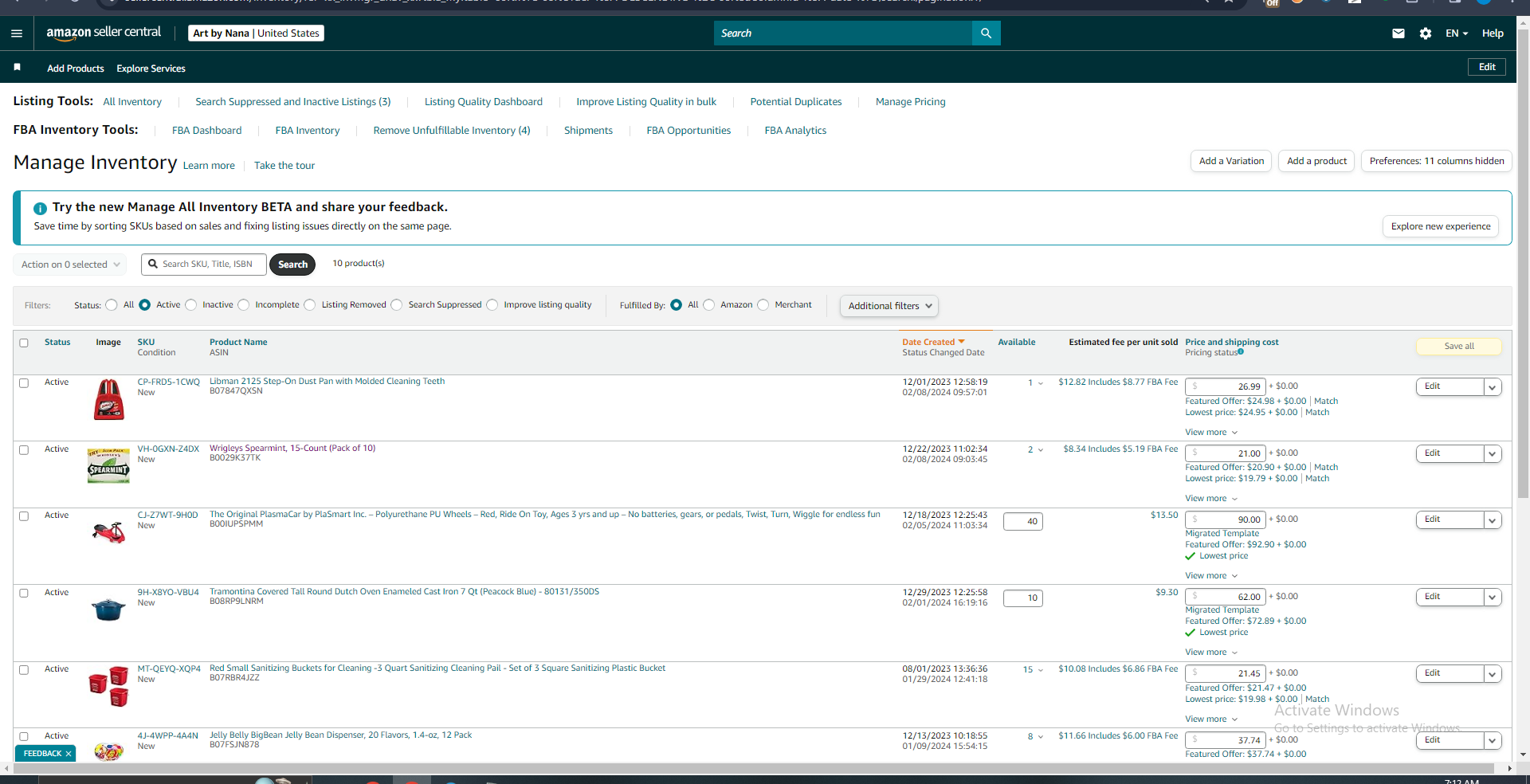Screen dimensions: 1530x784
Task: Click Add a Variation button
Action: [1232, 161]
